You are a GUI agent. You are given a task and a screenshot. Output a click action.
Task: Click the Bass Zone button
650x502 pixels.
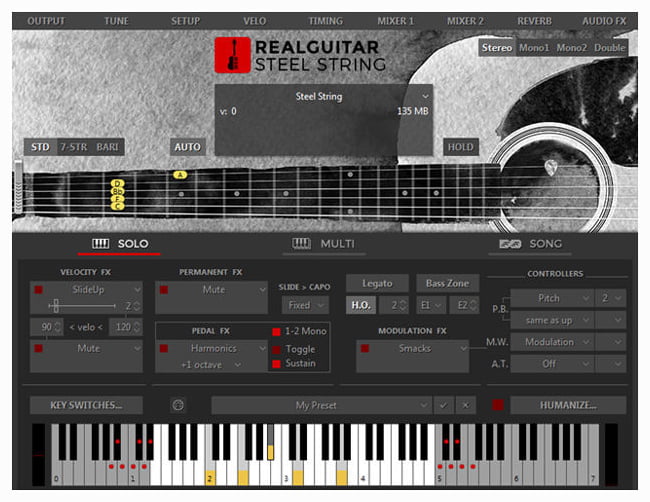tap(448, 283)
